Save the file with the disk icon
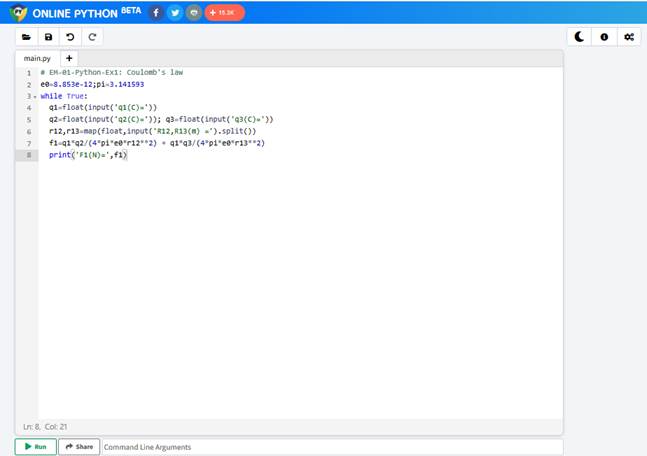 tap(48, 37)
